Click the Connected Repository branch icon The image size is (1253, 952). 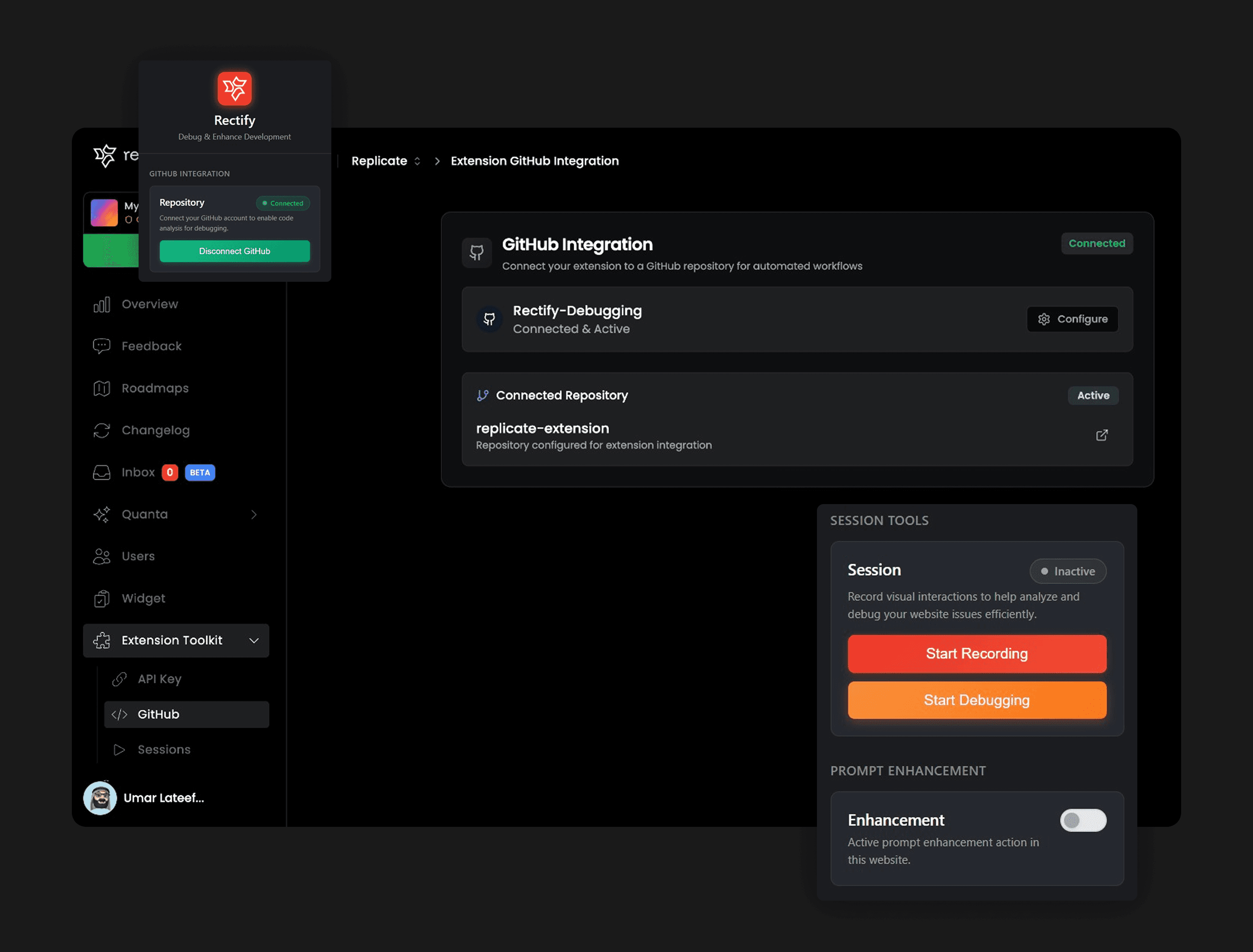click(482, 396)
